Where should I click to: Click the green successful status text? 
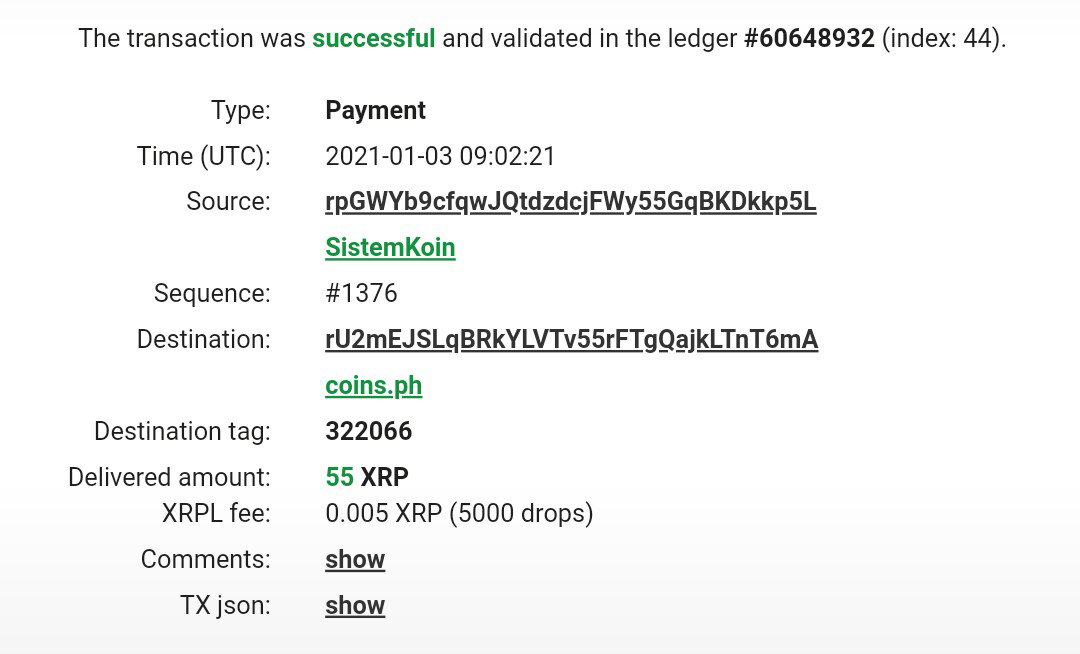[373, 38]
